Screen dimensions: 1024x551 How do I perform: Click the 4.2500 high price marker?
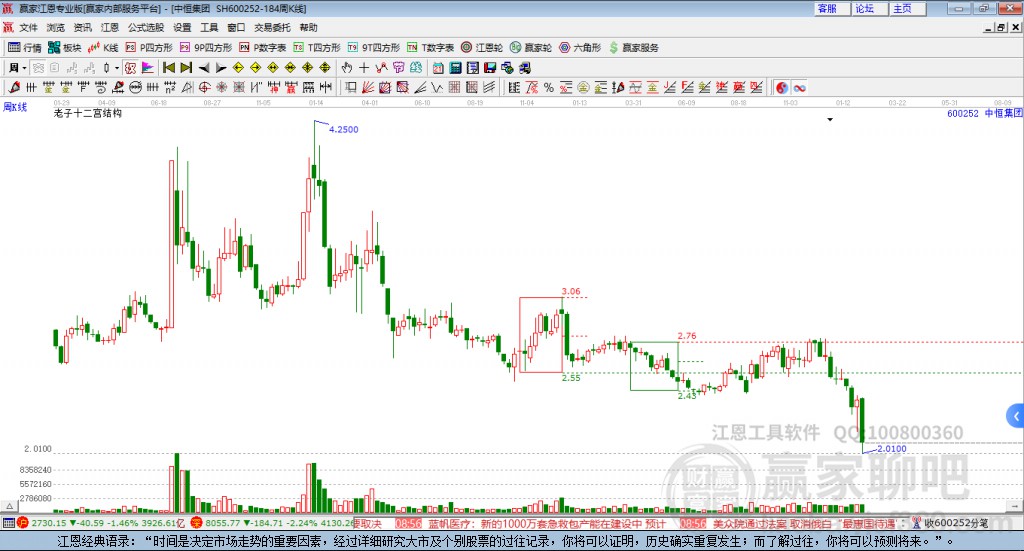[x=344, y=129]
